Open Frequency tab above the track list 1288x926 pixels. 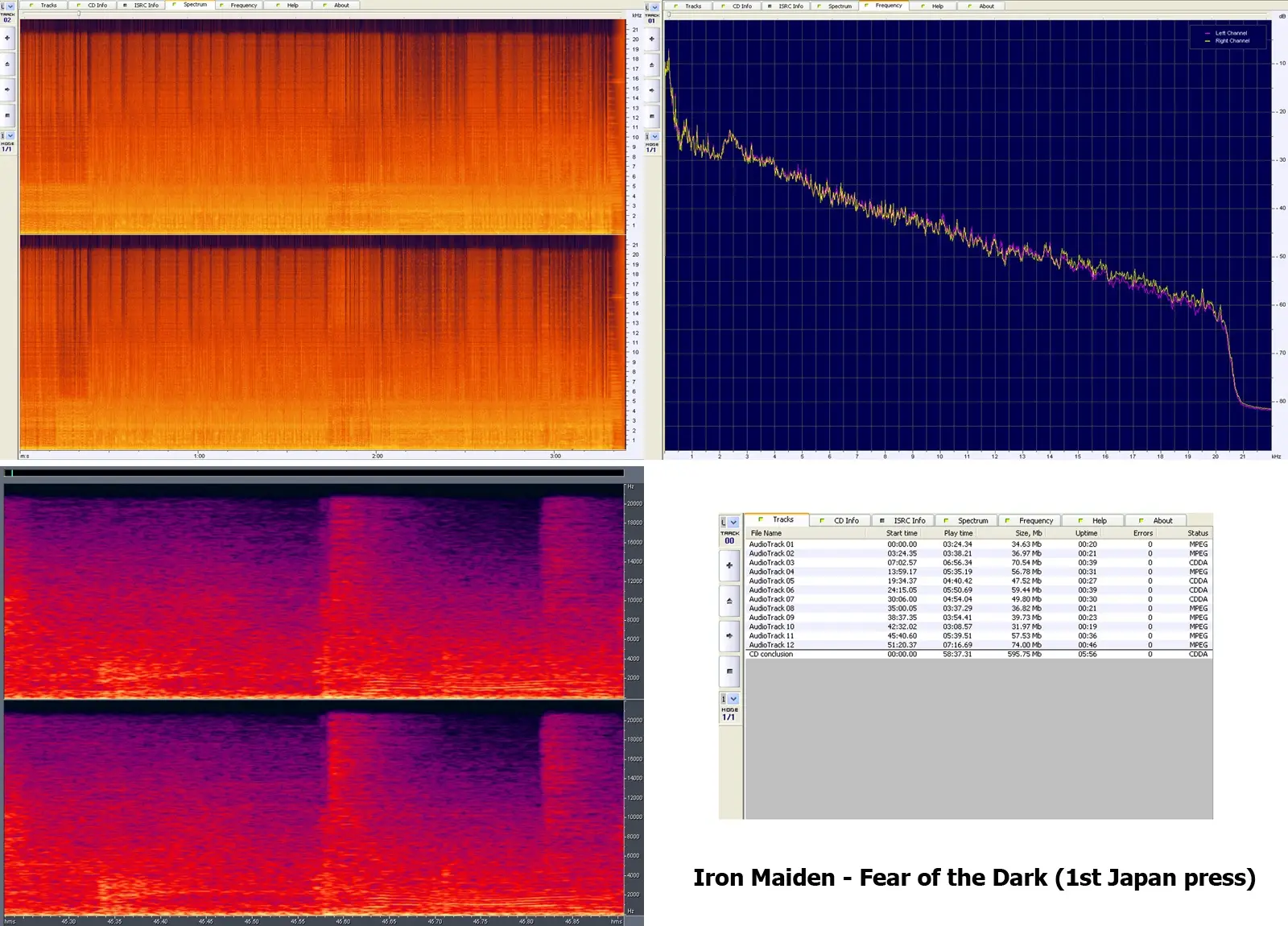1030,521
